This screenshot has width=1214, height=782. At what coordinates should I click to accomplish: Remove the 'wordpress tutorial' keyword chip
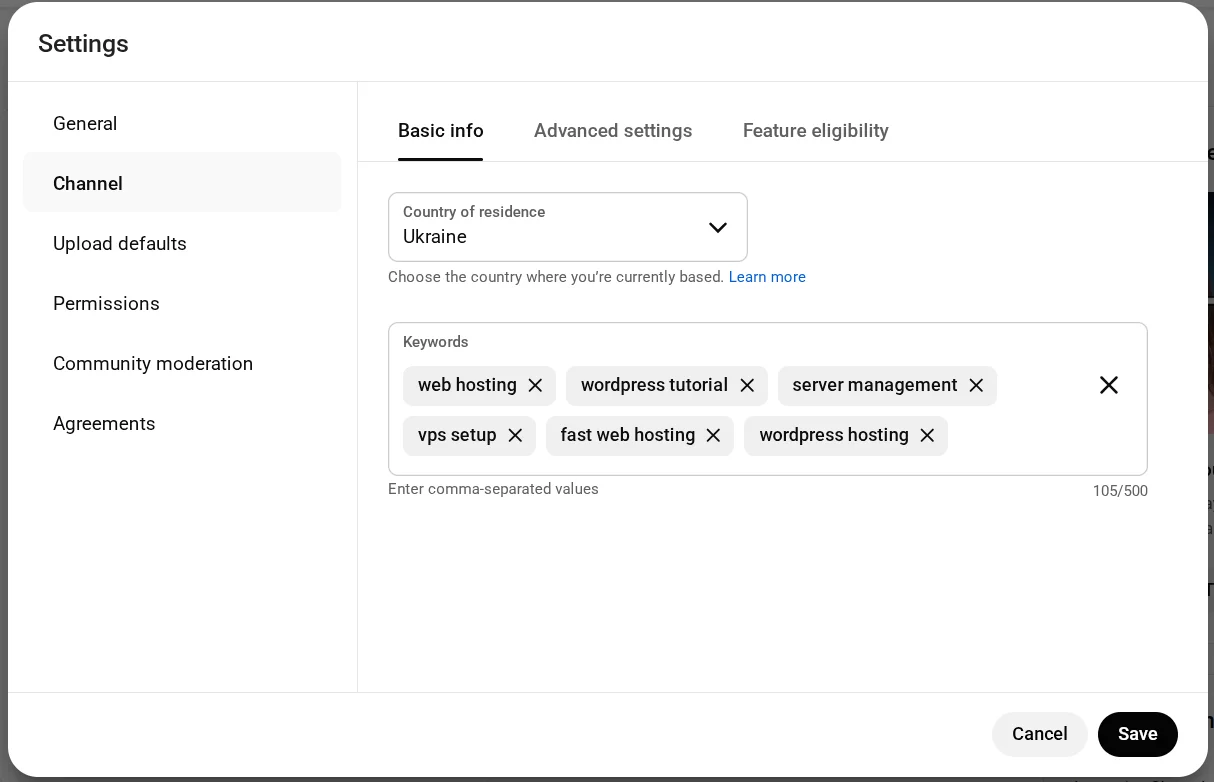[x=747, y=386]
